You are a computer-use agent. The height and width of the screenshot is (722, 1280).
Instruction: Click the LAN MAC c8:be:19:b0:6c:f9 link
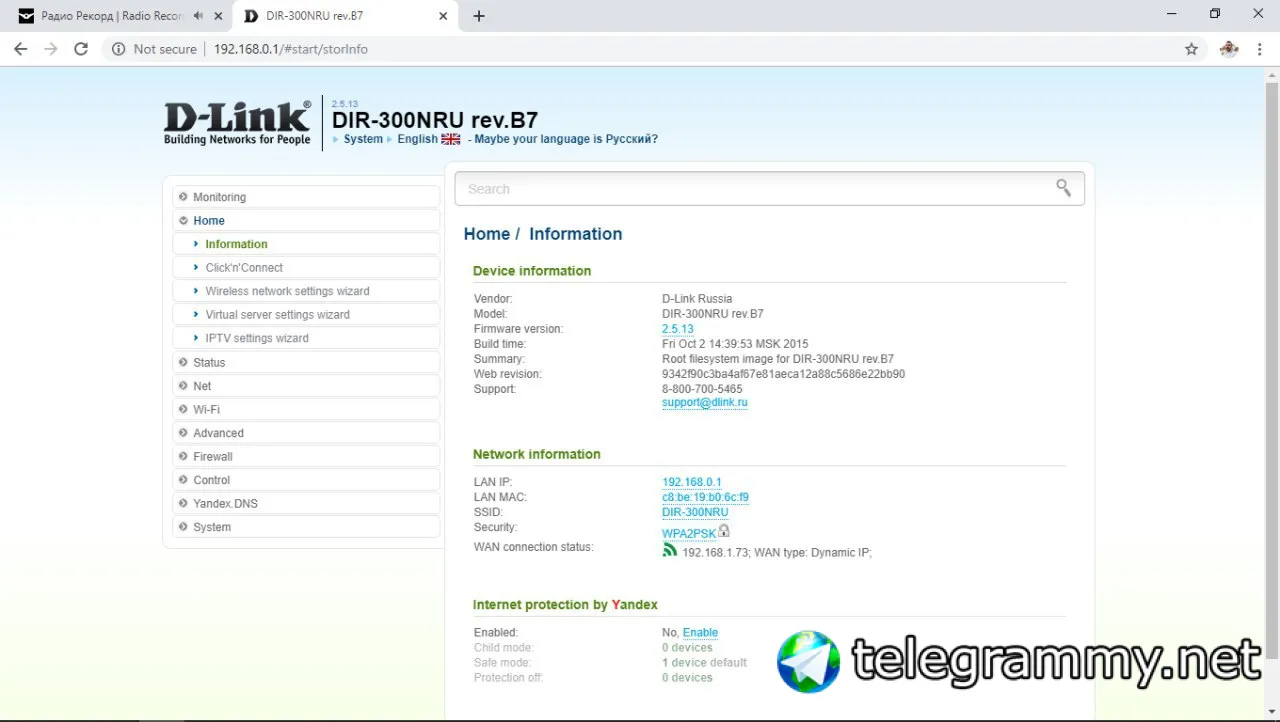pos(705,497)
